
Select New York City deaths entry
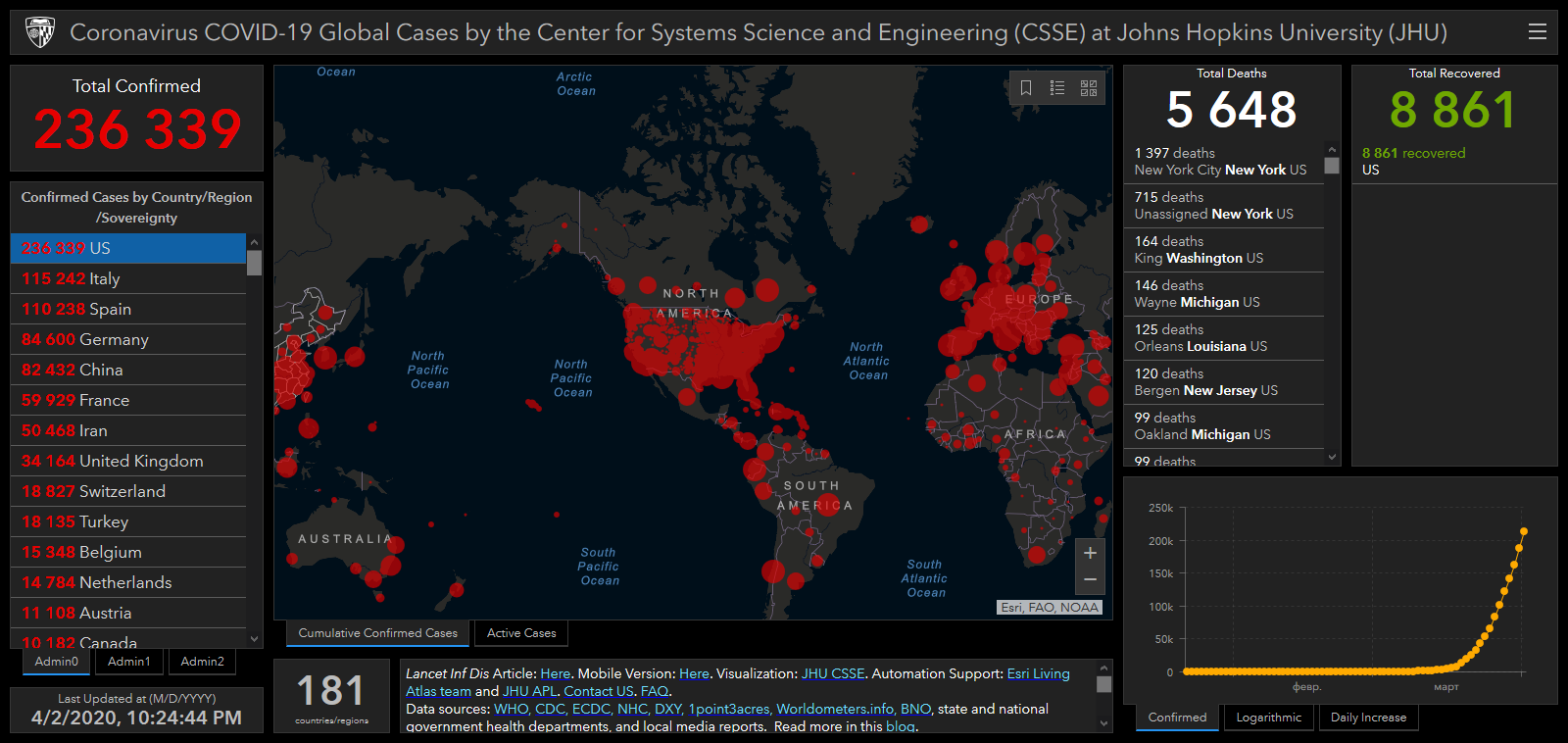pyautogui.click(x=1224, y=162)
